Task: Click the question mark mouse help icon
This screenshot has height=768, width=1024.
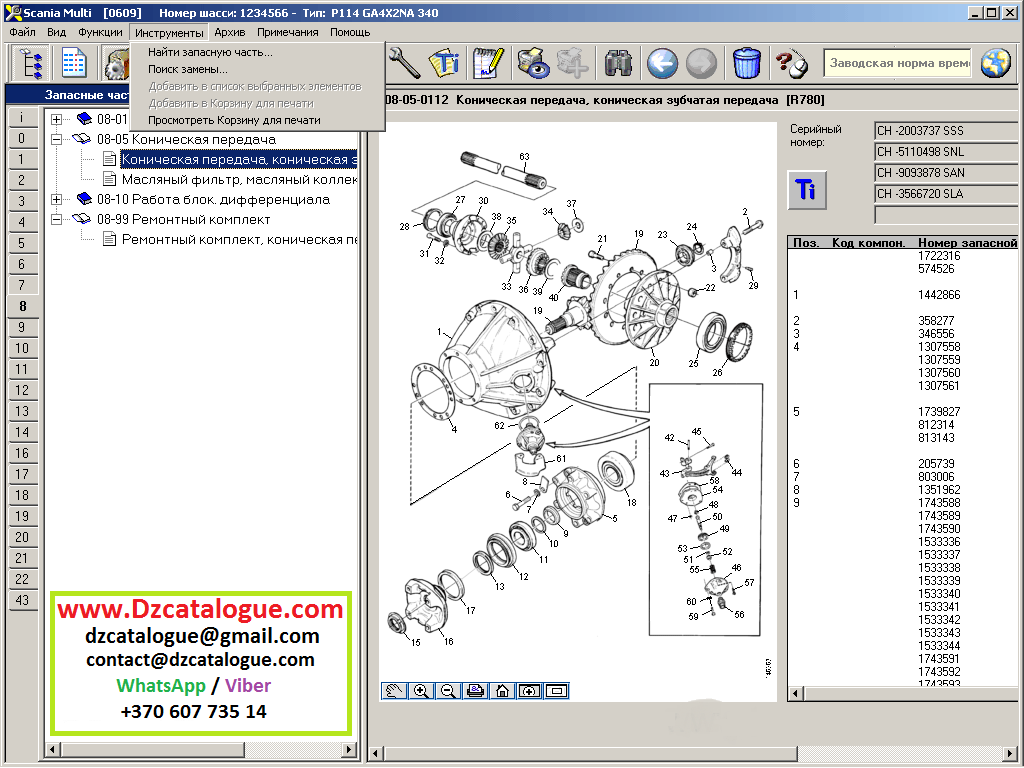Action: point(792,63)
